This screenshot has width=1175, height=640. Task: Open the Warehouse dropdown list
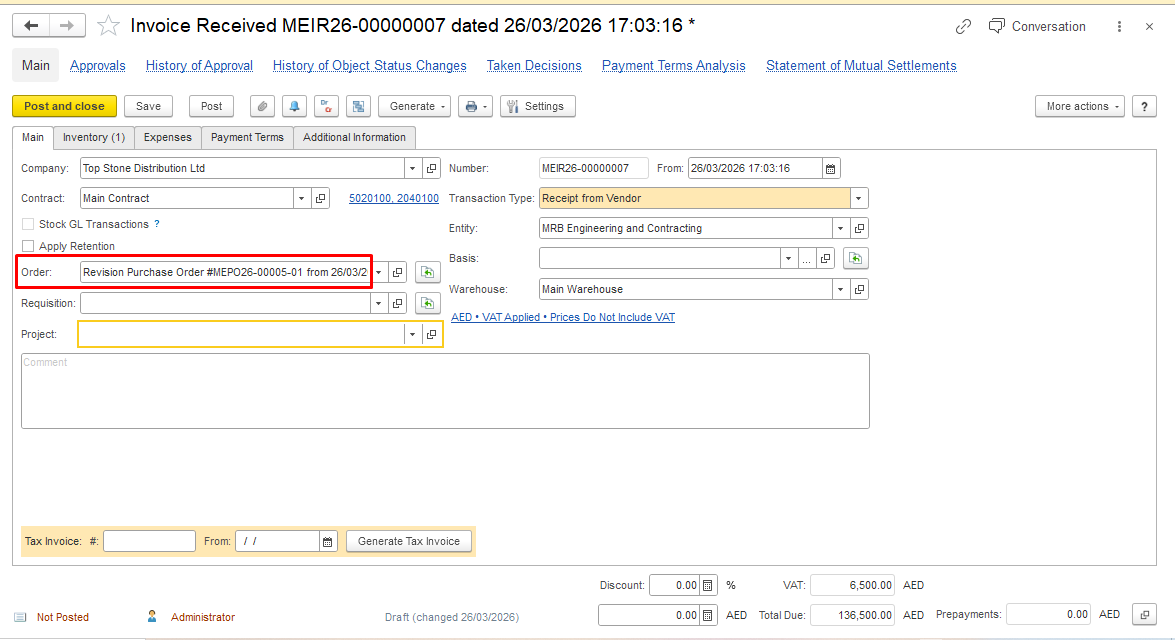[x=841, y=289]
